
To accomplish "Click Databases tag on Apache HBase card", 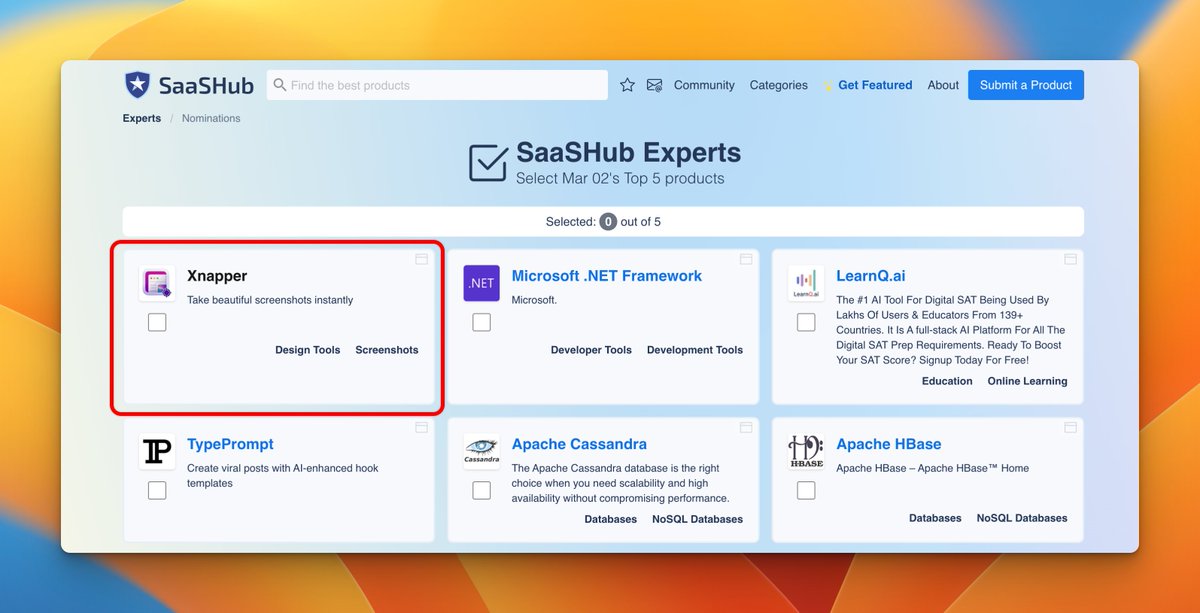I will (x=935, y=518).
